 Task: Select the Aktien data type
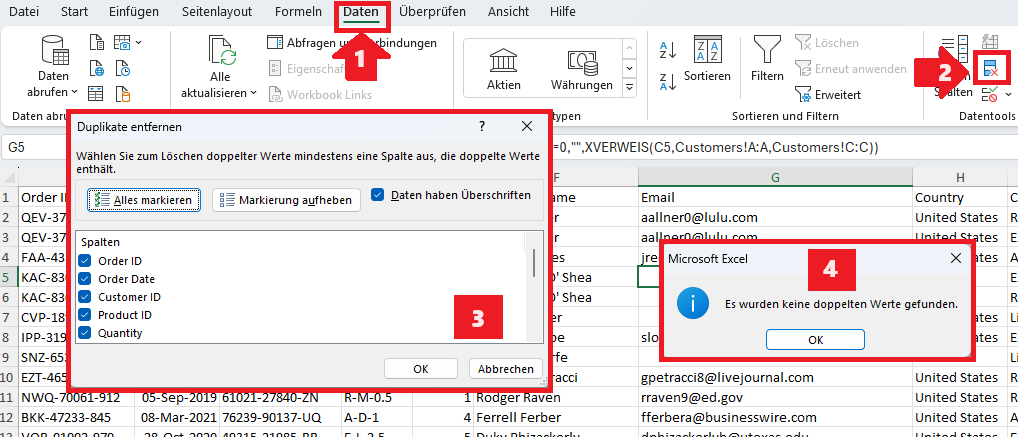click(504, 68)
